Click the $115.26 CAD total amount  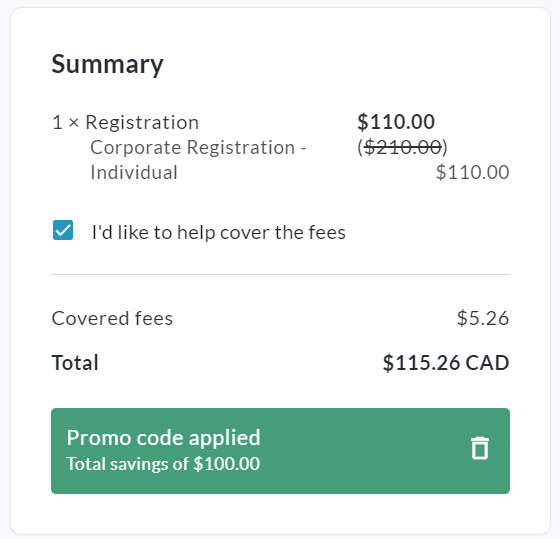tap(446, 363)
